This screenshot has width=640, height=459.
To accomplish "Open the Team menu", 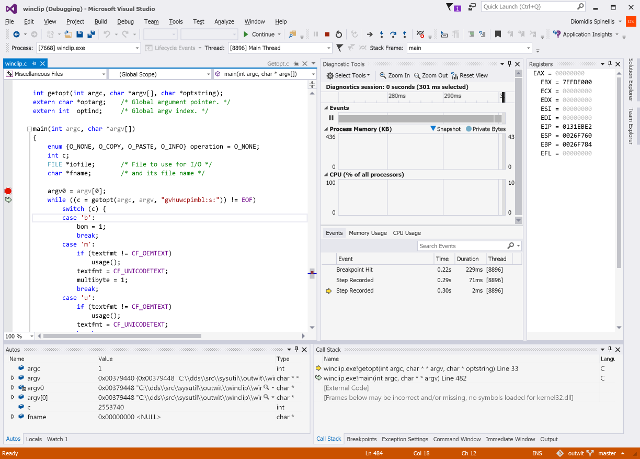I will pos(151,22).
